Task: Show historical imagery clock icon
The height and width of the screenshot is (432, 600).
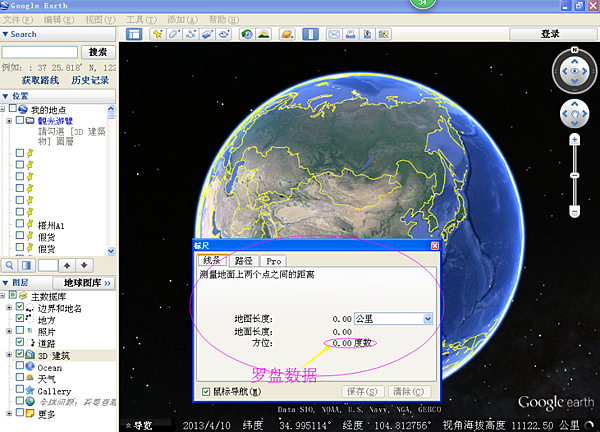Action: 247,34
